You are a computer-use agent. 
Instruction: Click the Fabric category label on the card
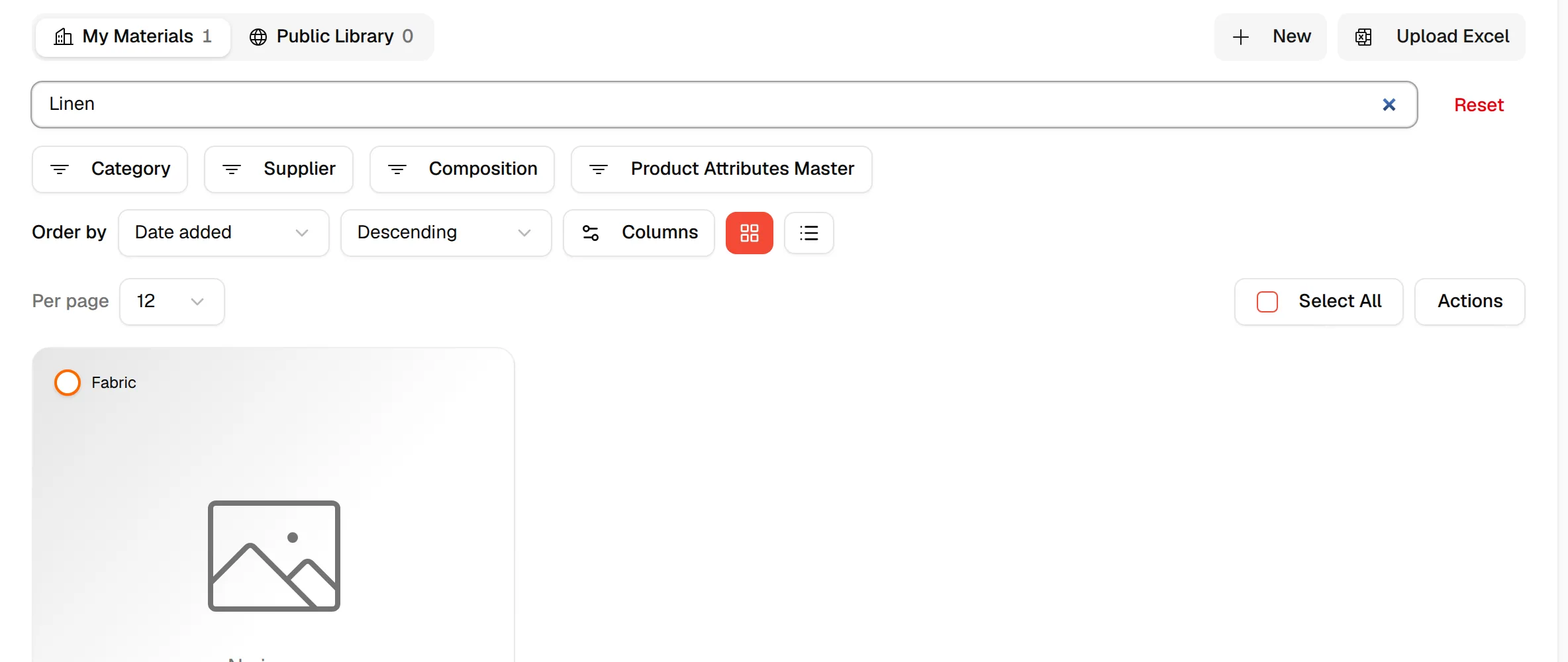coord(114,383)
